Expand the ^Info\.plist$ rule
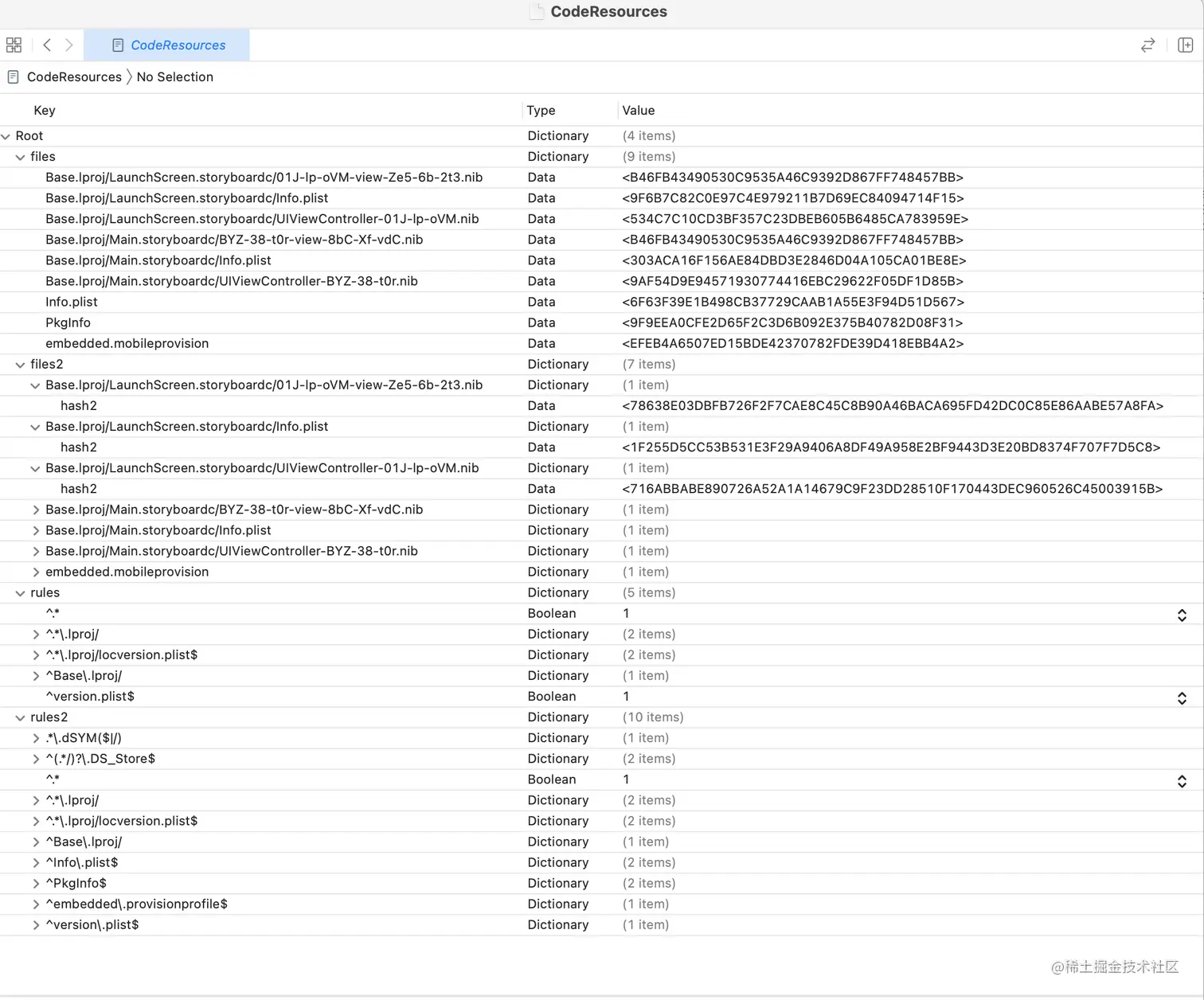 coord(36,862)
